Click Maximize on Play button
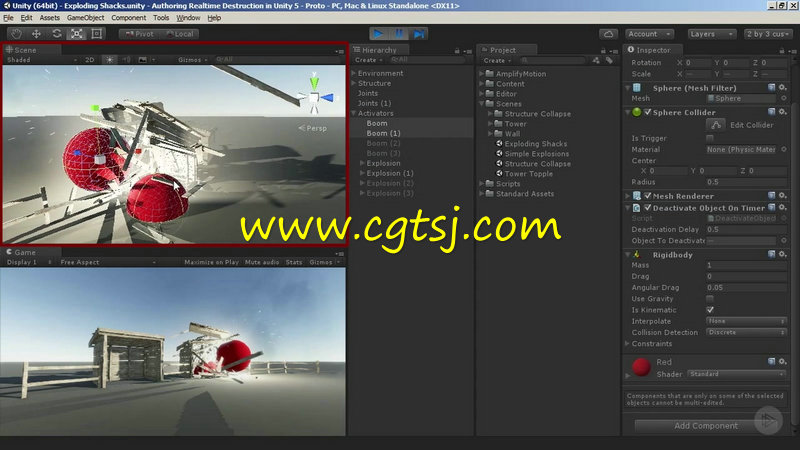 tap(211, 262)
